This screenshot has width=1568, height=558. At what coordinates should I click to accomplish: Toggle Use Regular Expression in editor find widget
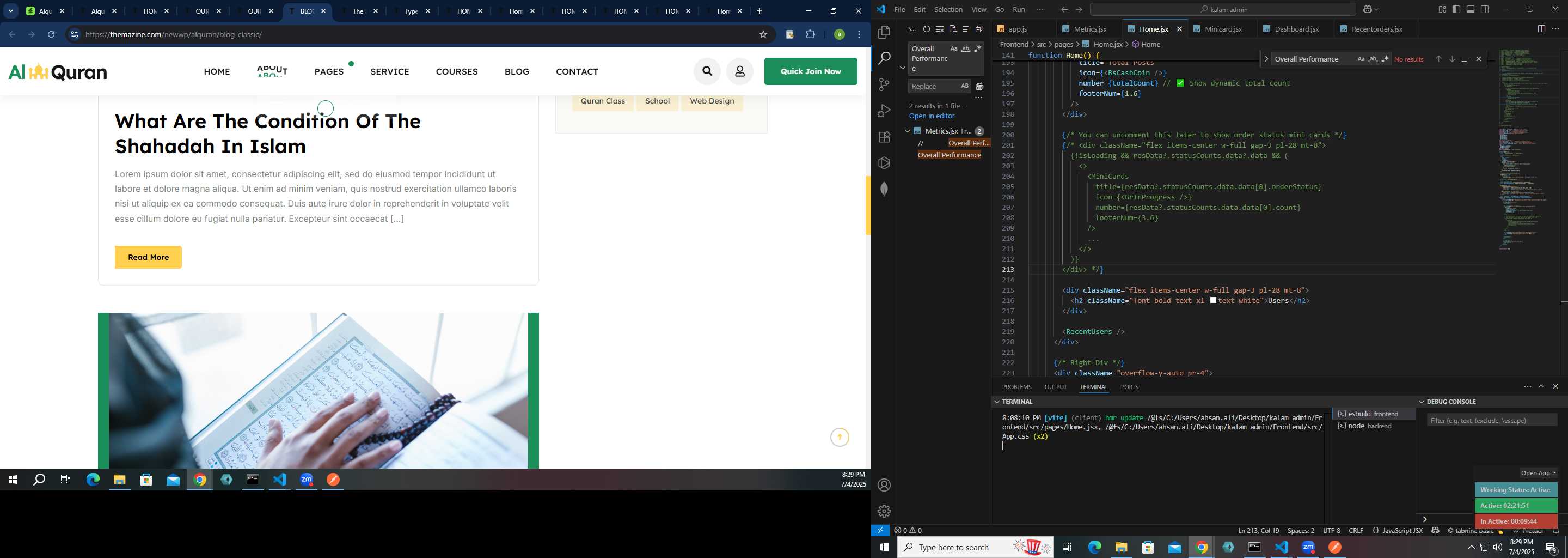[x=1385, y=59]
